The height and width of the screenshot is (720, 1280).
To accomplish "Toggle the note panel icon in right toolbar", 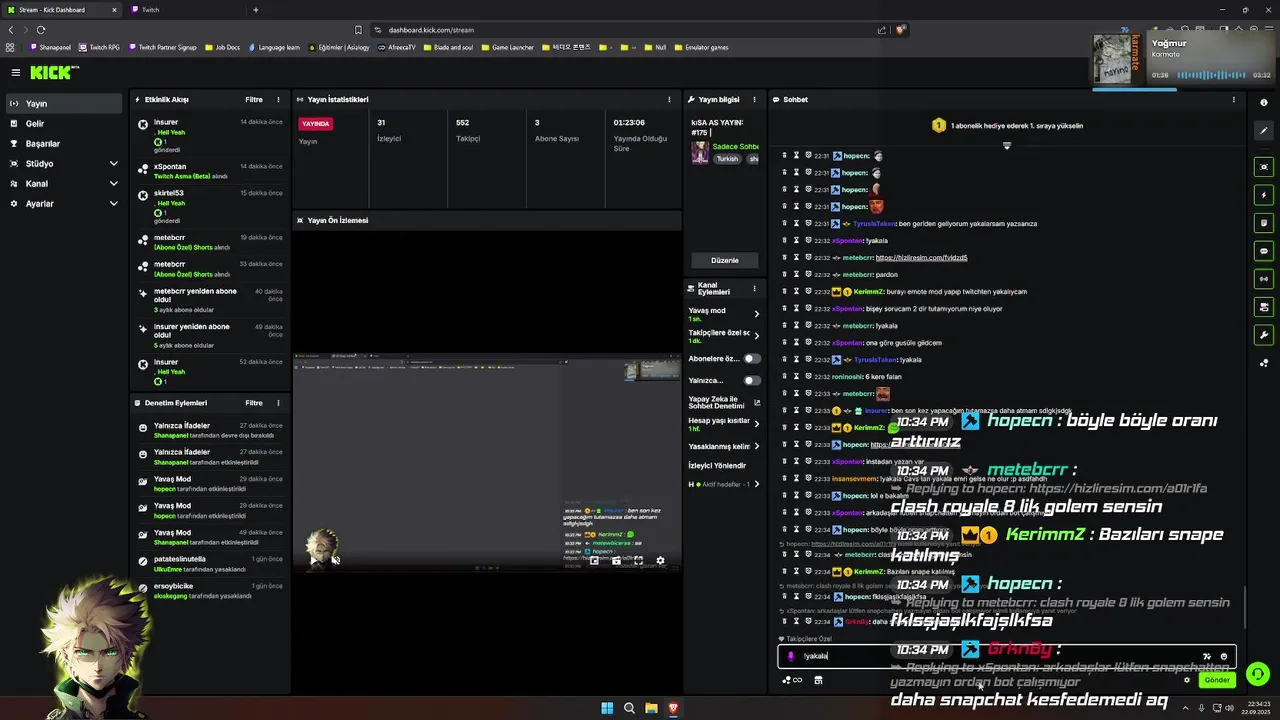I will pyautogui.click(x=1264, y=223).
